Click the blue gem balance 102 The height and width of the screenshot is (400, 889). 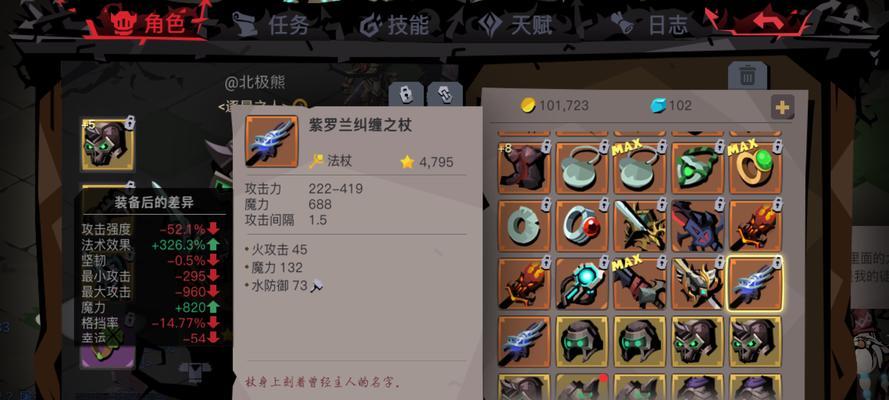671,105
